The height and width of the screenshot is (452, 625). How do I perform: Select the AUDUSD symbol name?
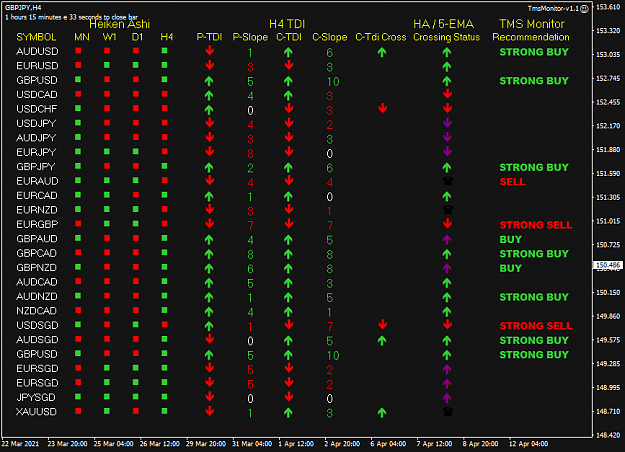(37, 51)
